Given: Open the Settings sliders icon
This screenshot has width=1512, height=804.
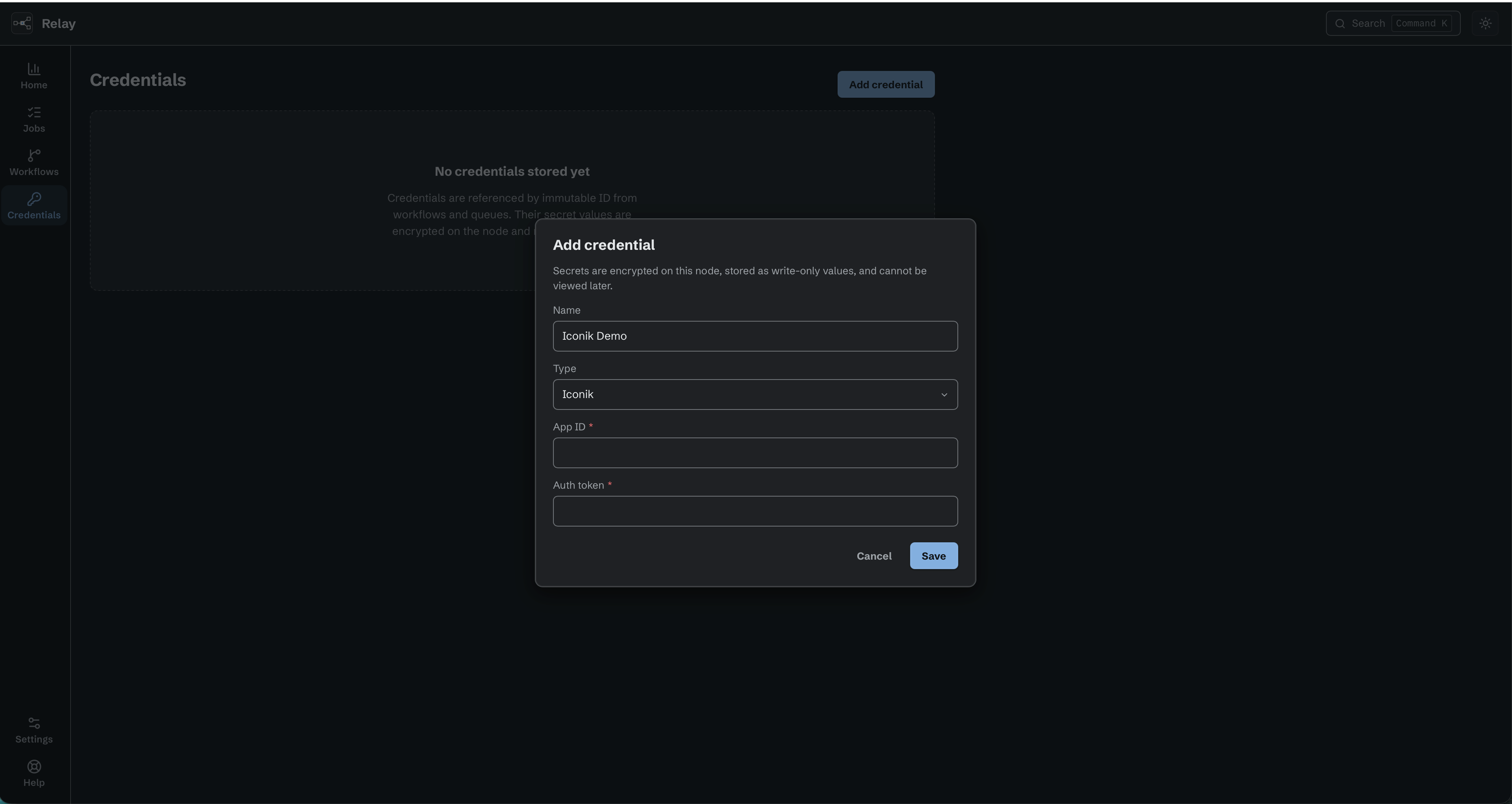Looking at the screenshot, I should click(x=34, y=723).
